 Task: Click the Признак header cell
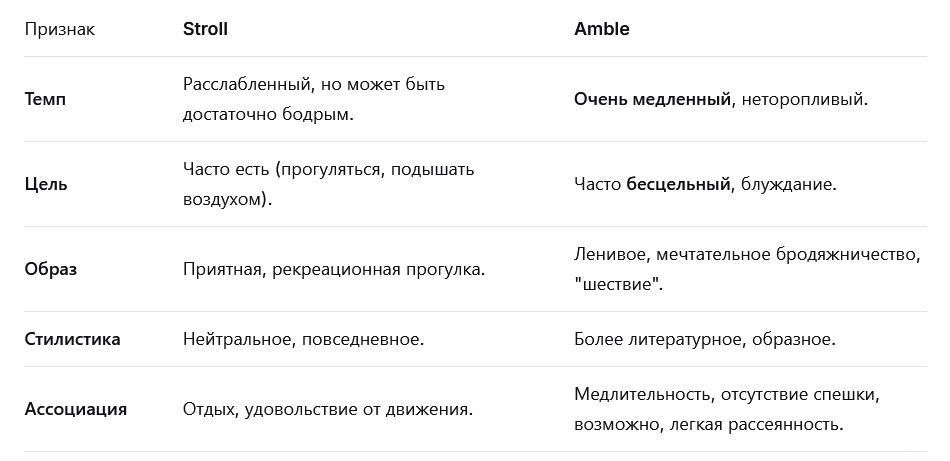59,29
